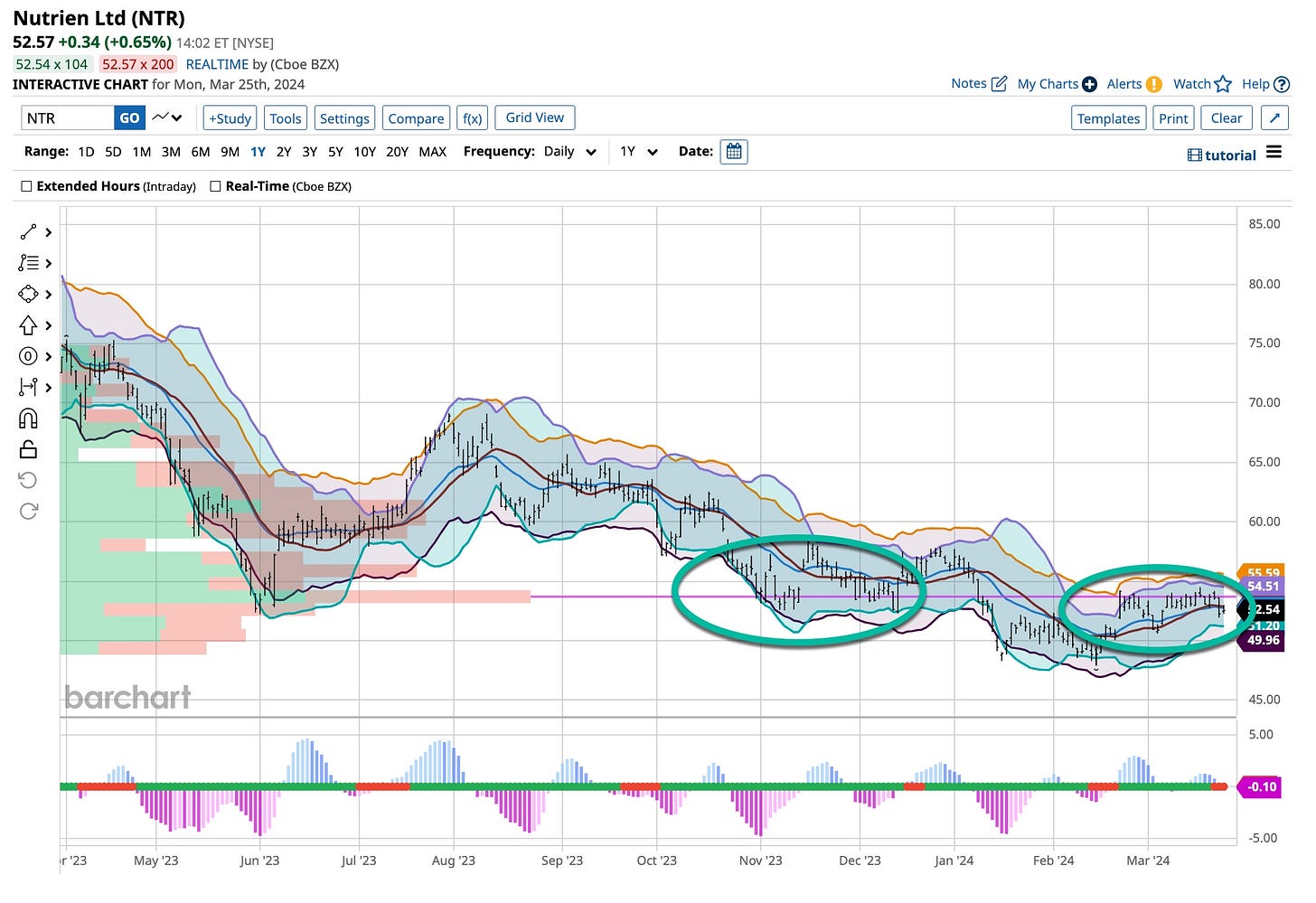Image resolution: width=1316 pixels, height=903 pixels.
Task: Select the date range measure tool
Action: (x=28, y=387)
